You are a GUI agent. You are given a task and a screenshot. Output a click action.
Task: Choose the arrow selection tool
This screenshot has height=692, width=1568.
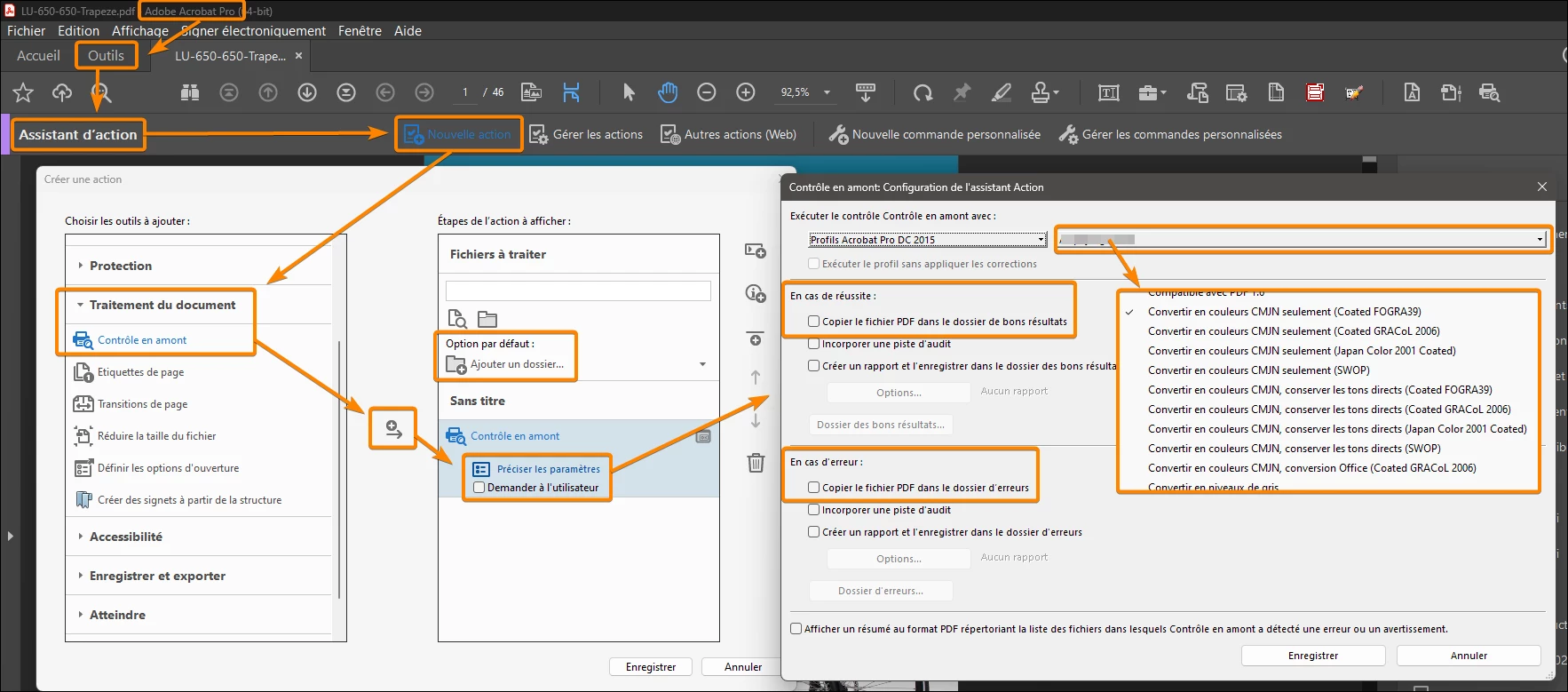629,92
